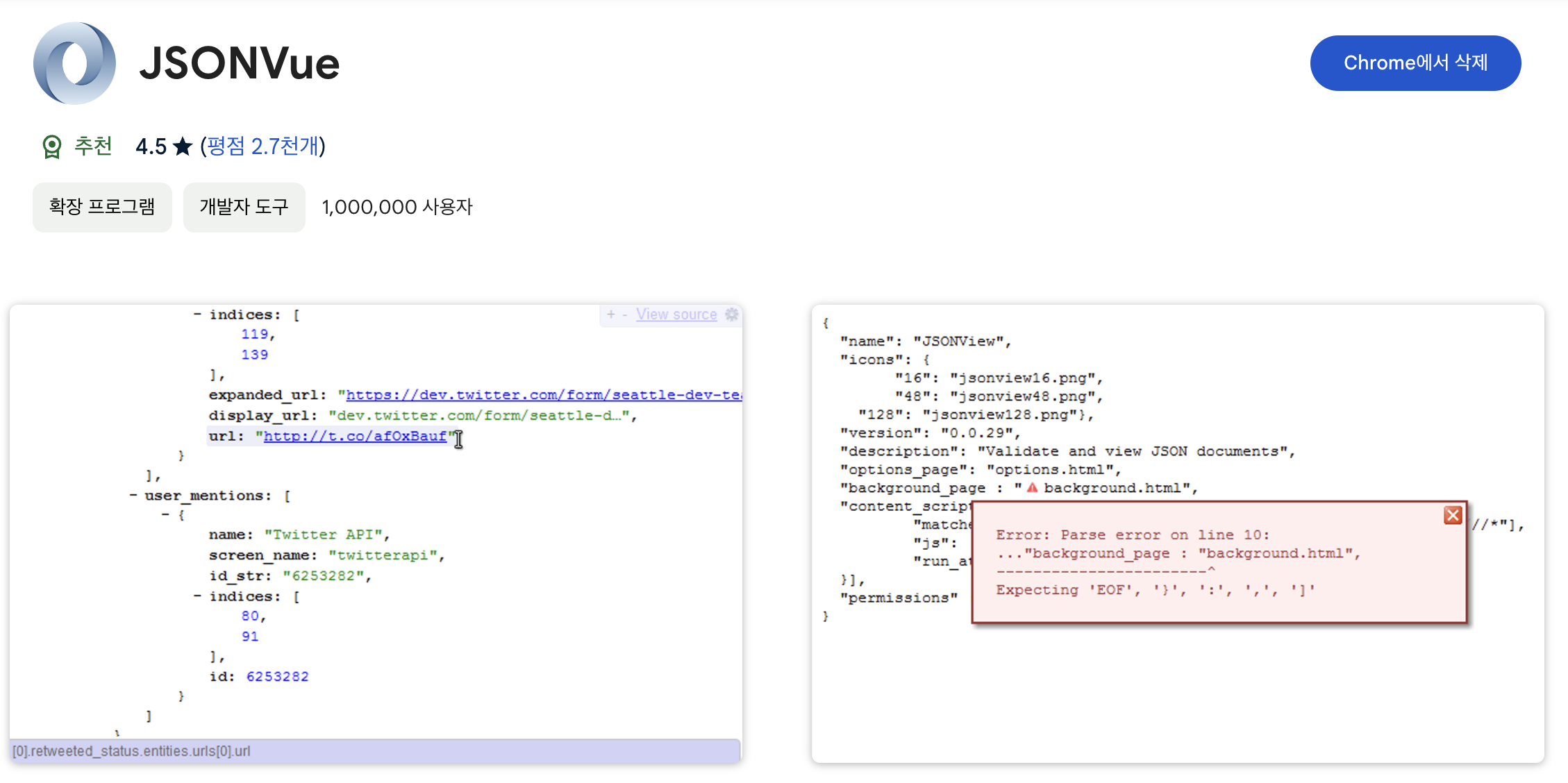Viewport: 1568px width, 783px height.
Task: Collapse the indices array containing 80 and 91
Action: (197, 596)
